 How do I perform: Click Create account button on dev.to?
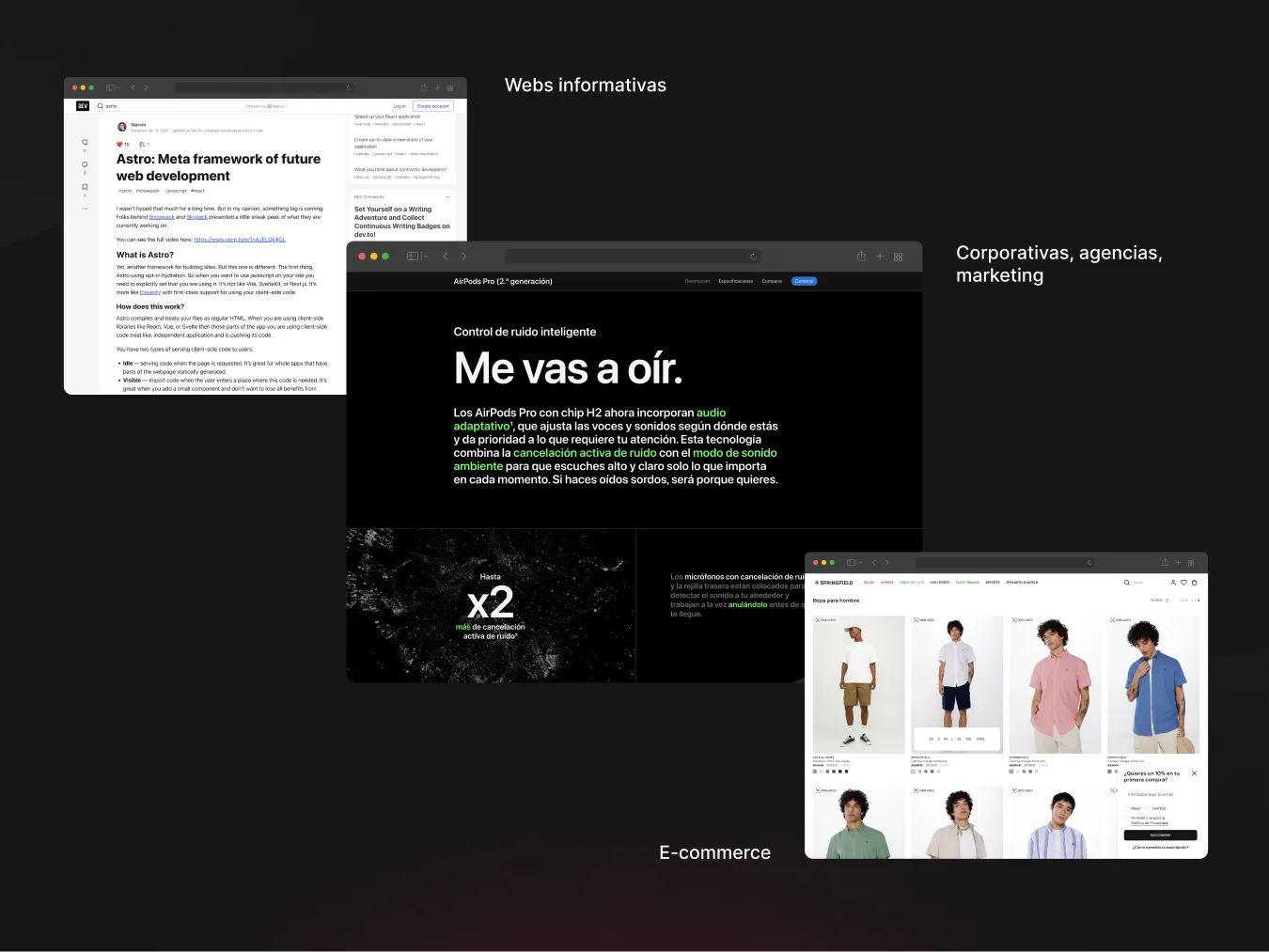(433, 106)
